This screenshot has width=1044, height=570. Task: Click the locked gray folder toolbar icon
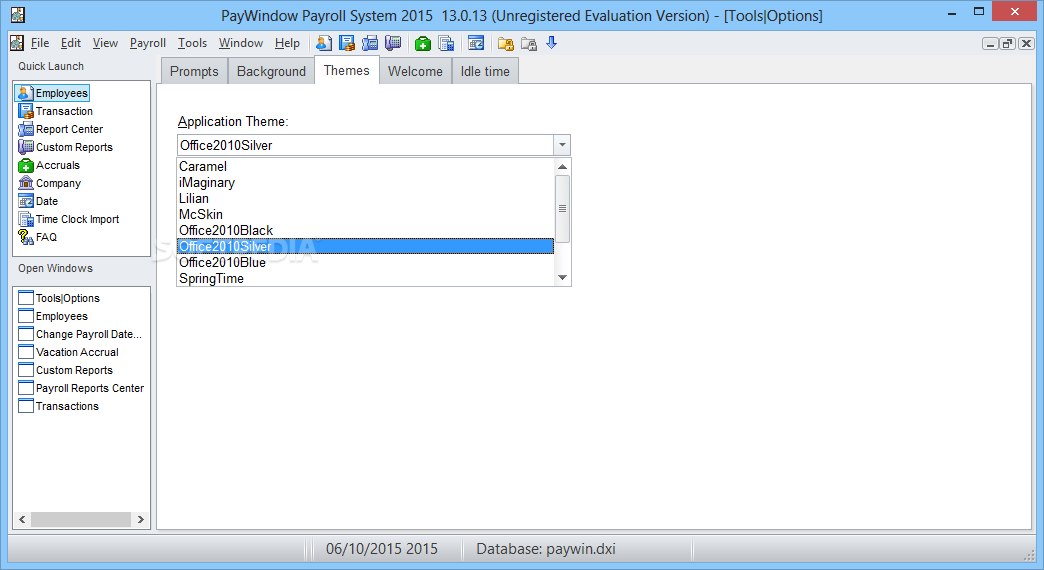pos(529,43)
